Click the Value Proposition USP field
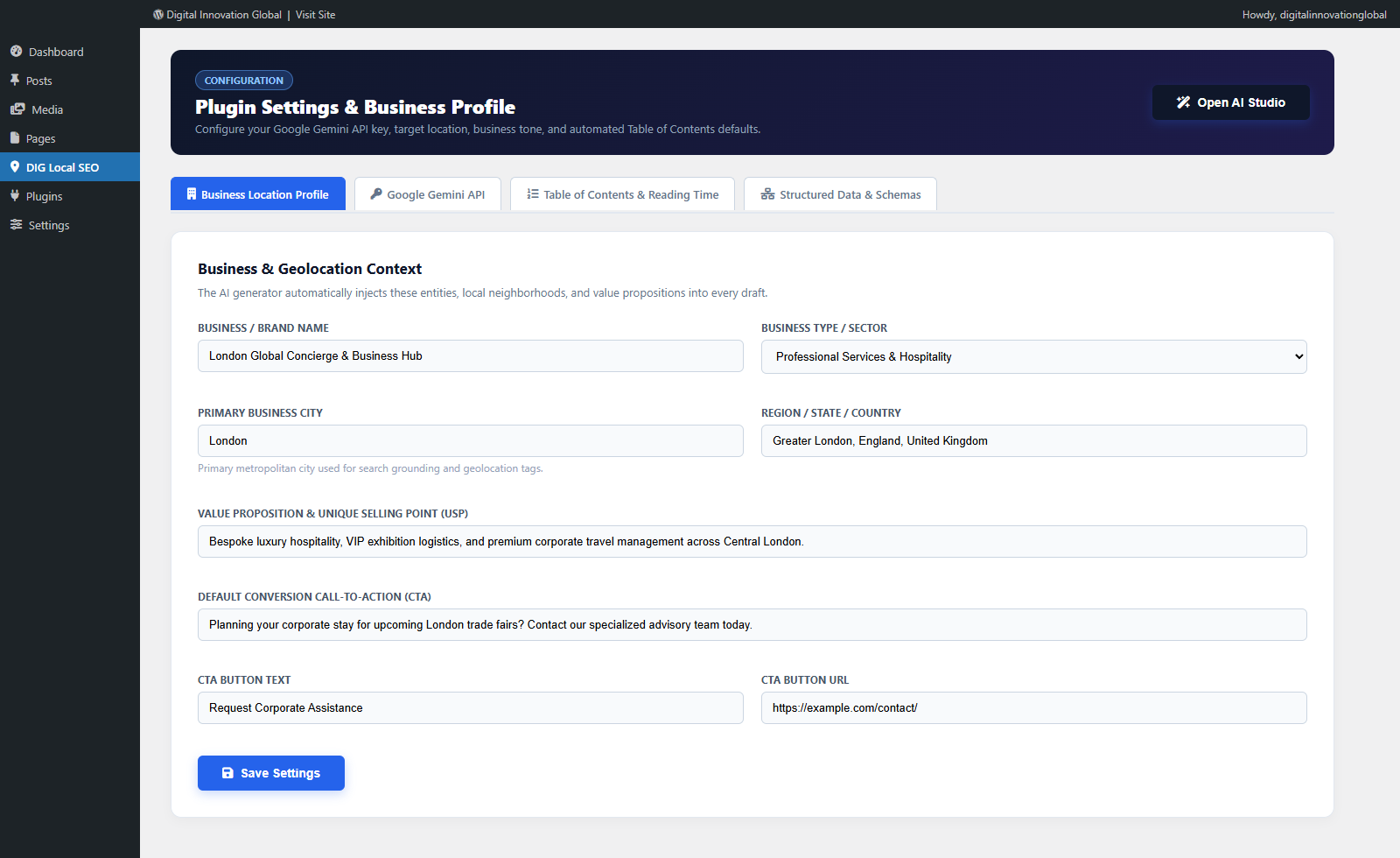1400x858 pixels. tap(752, 542)
